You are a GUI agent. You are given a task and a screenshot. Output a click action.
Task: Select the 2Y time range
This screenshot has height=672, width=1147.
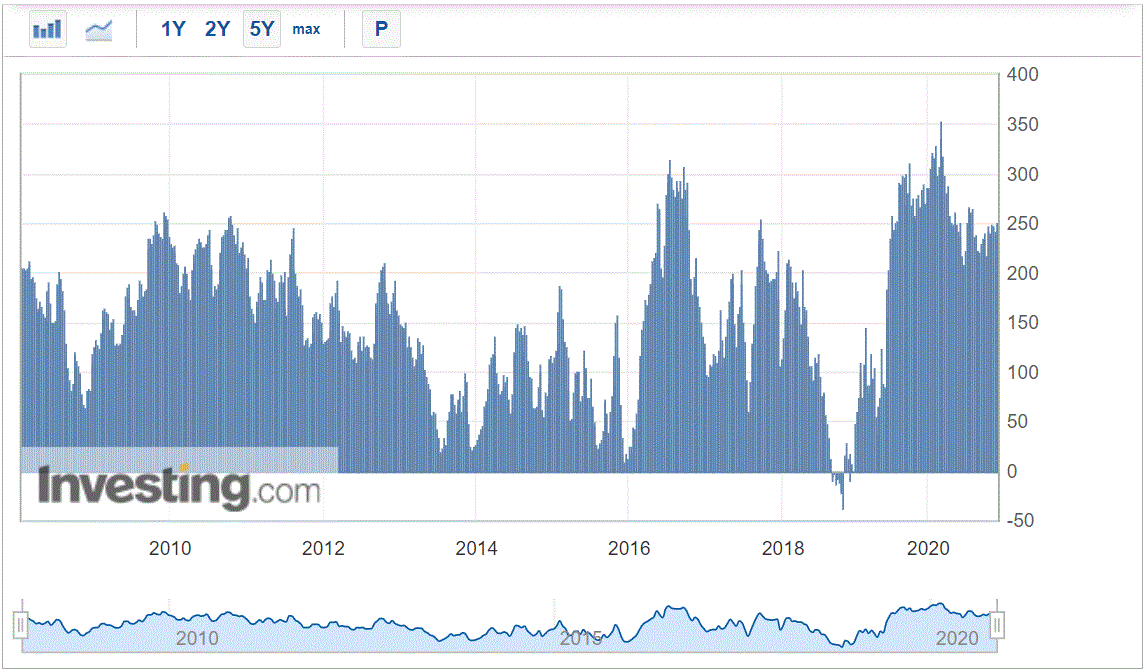[x=217, y=29]
